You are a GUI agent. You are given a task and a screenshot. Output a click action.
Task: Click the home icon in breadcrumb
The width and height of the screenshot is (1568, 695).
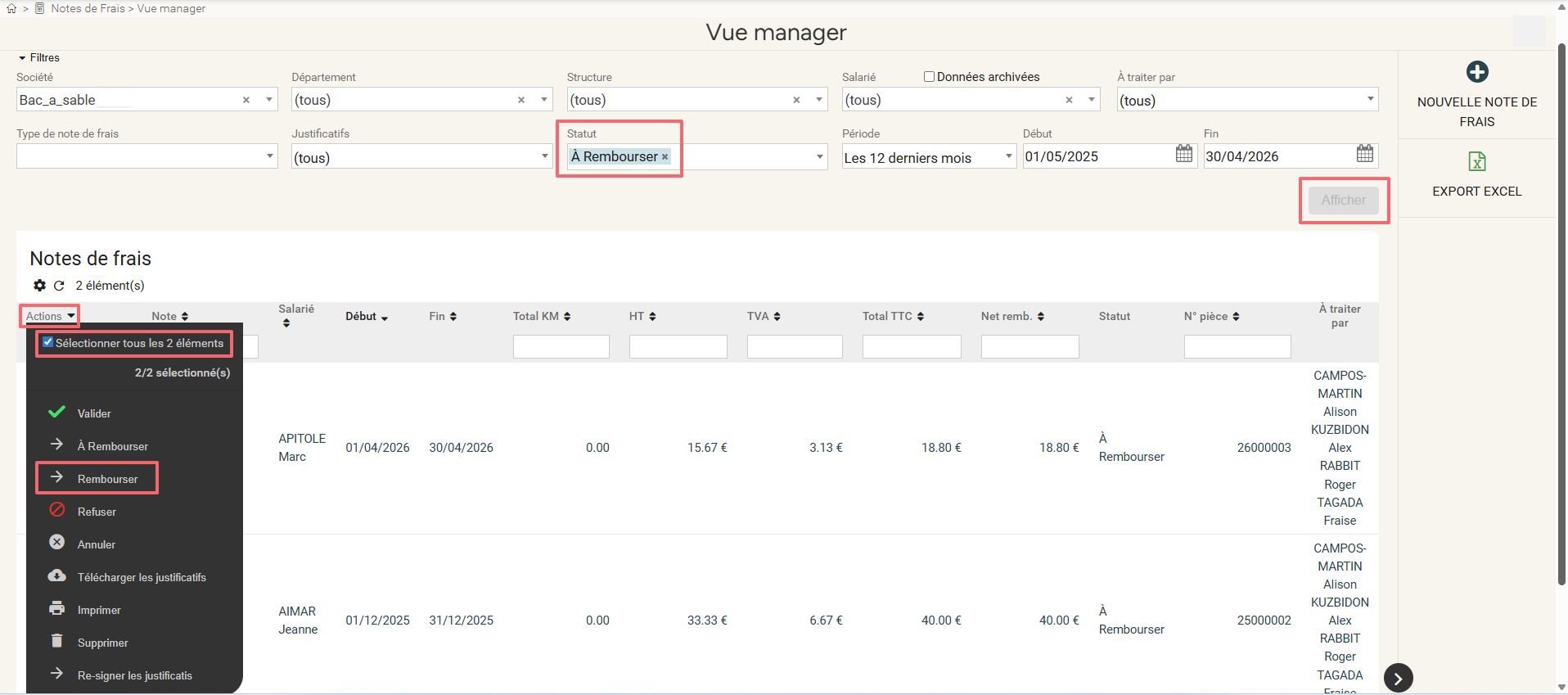[x=11, y=9]
